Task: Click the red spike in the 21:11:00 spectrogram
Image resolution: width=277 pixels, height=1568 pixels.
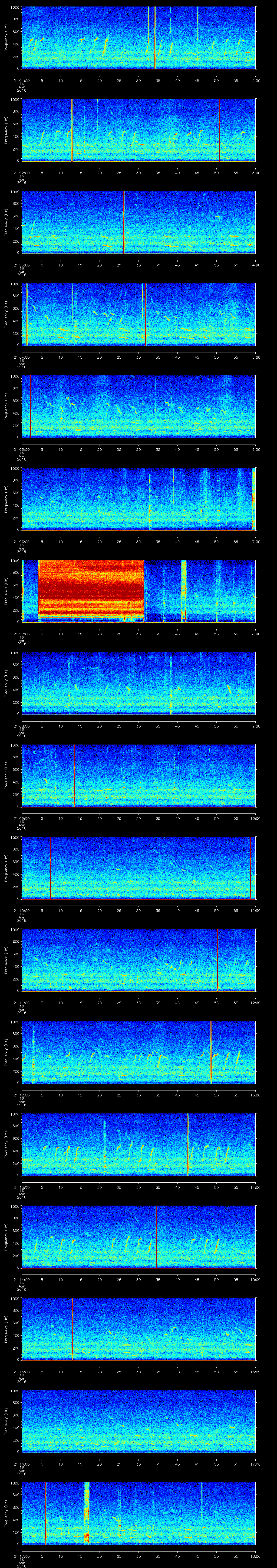Action: [x=217, y=960]
